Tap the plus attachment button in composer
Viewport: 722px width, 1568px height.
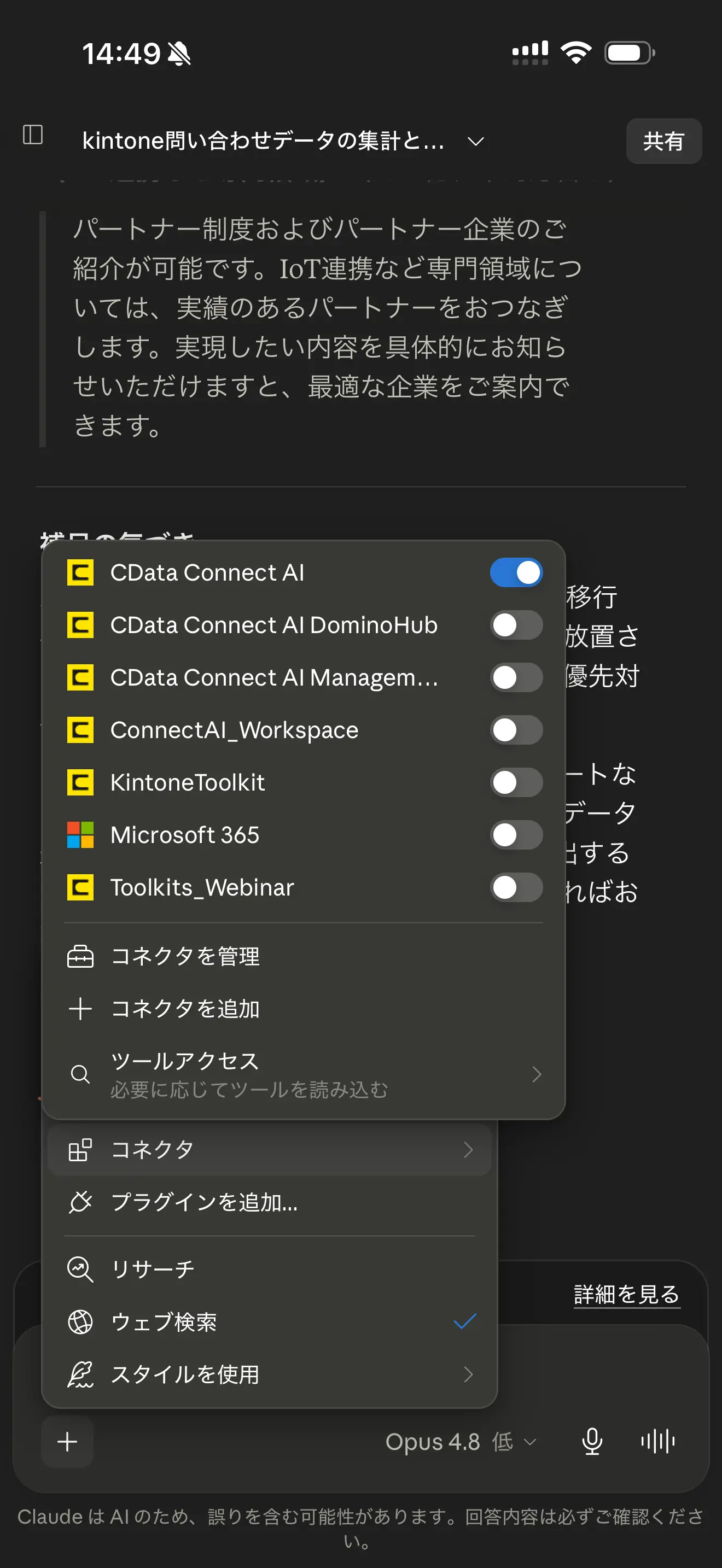[67, 1441]
